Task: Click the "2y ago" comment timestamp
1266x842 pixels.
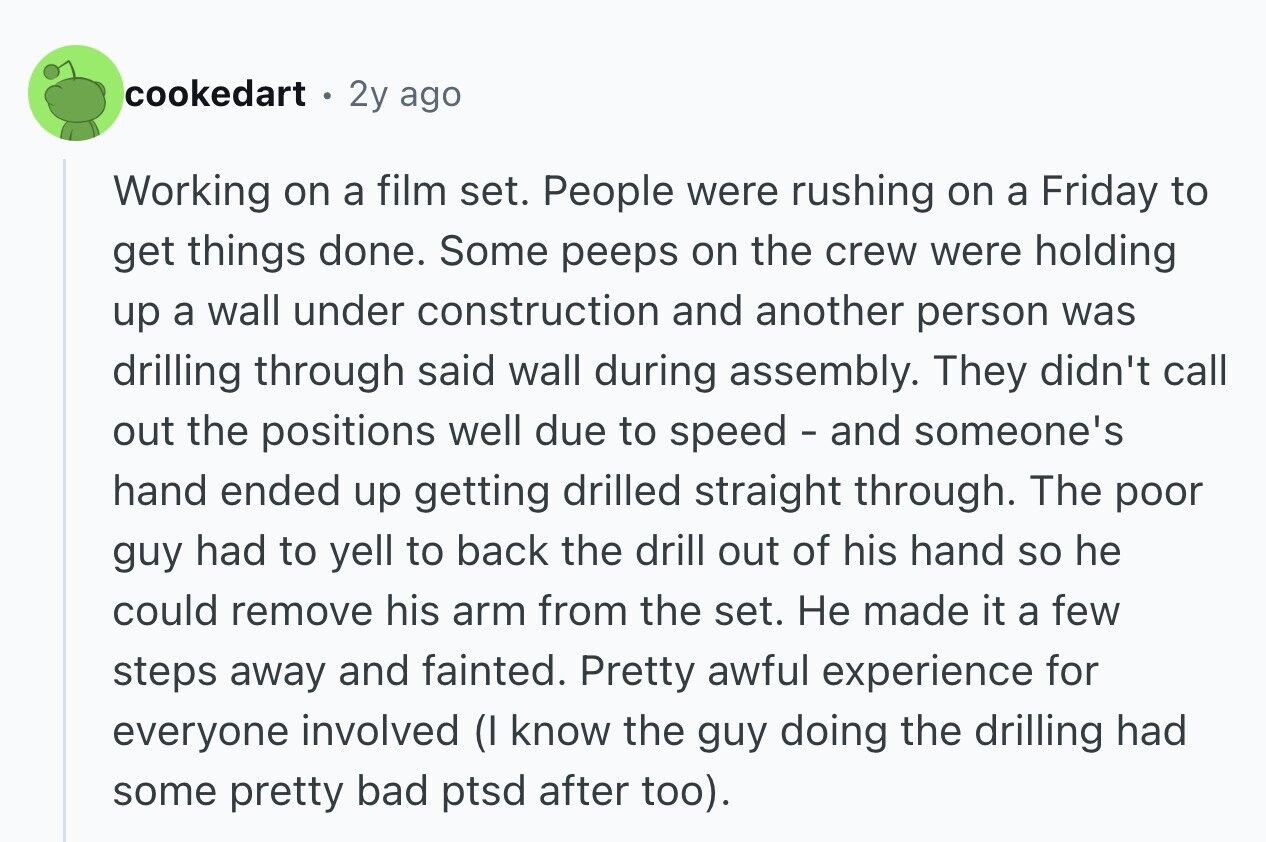Action: point(405,94)
